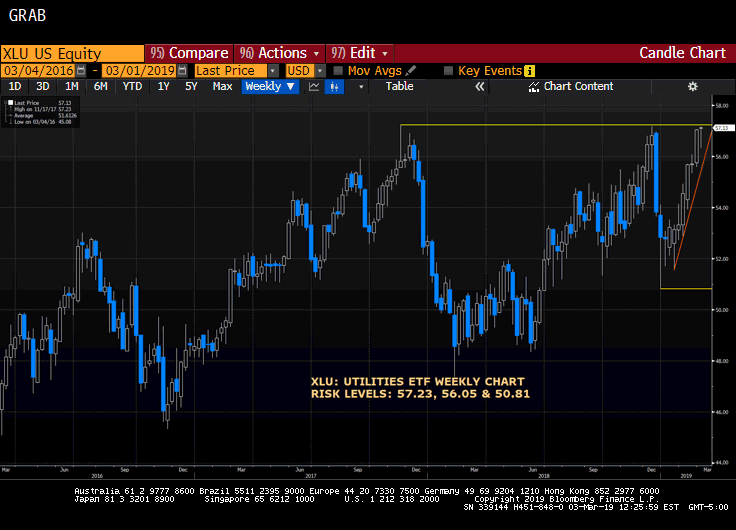Click the 44.00 y-axis label
Screen dimensions: 736x530
pos(721,463)
